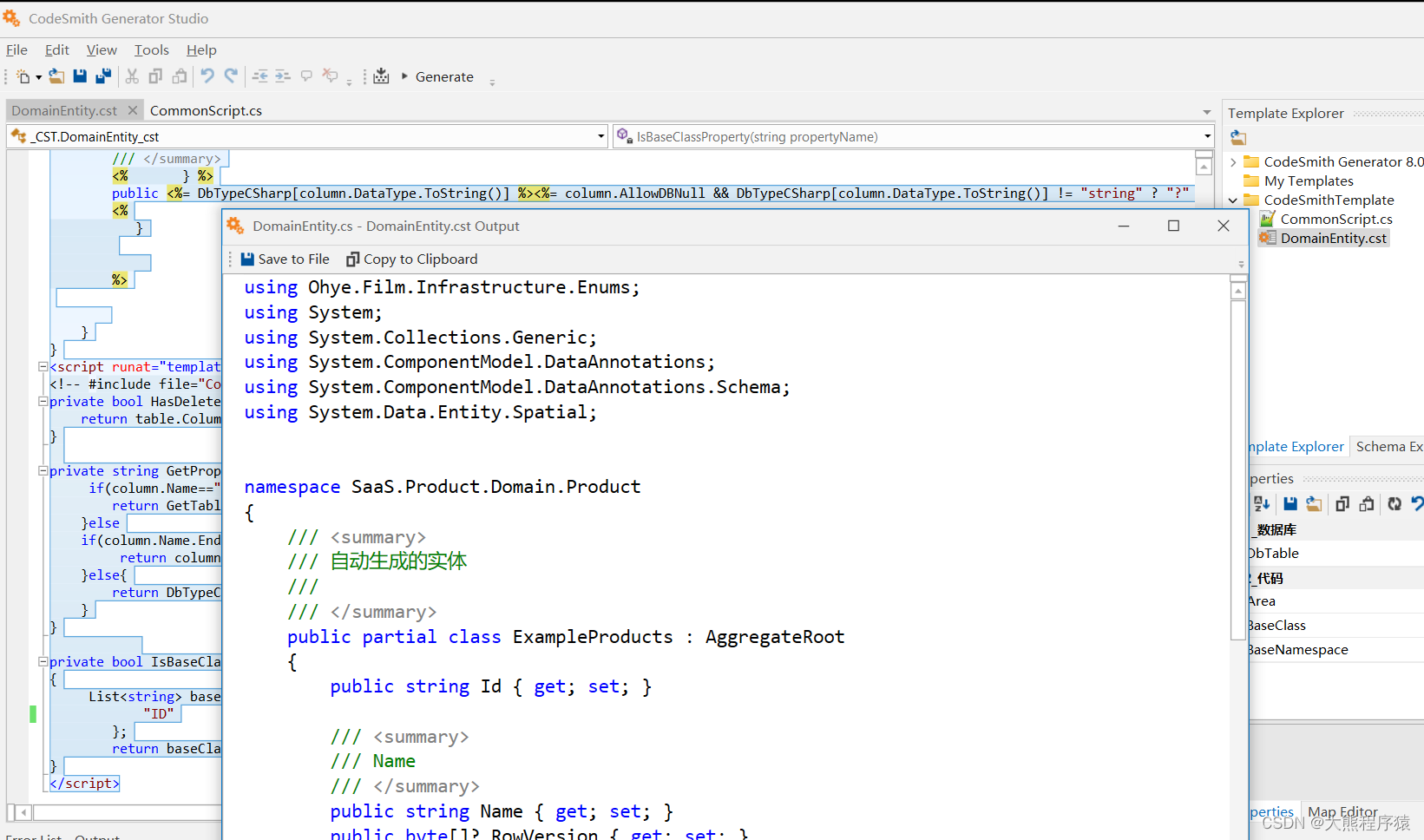Image resolution: width=1424 pixels, height=840 pixels.
Task: Open the IsBaseClassProperty method dropdown
Action: 1206,136
